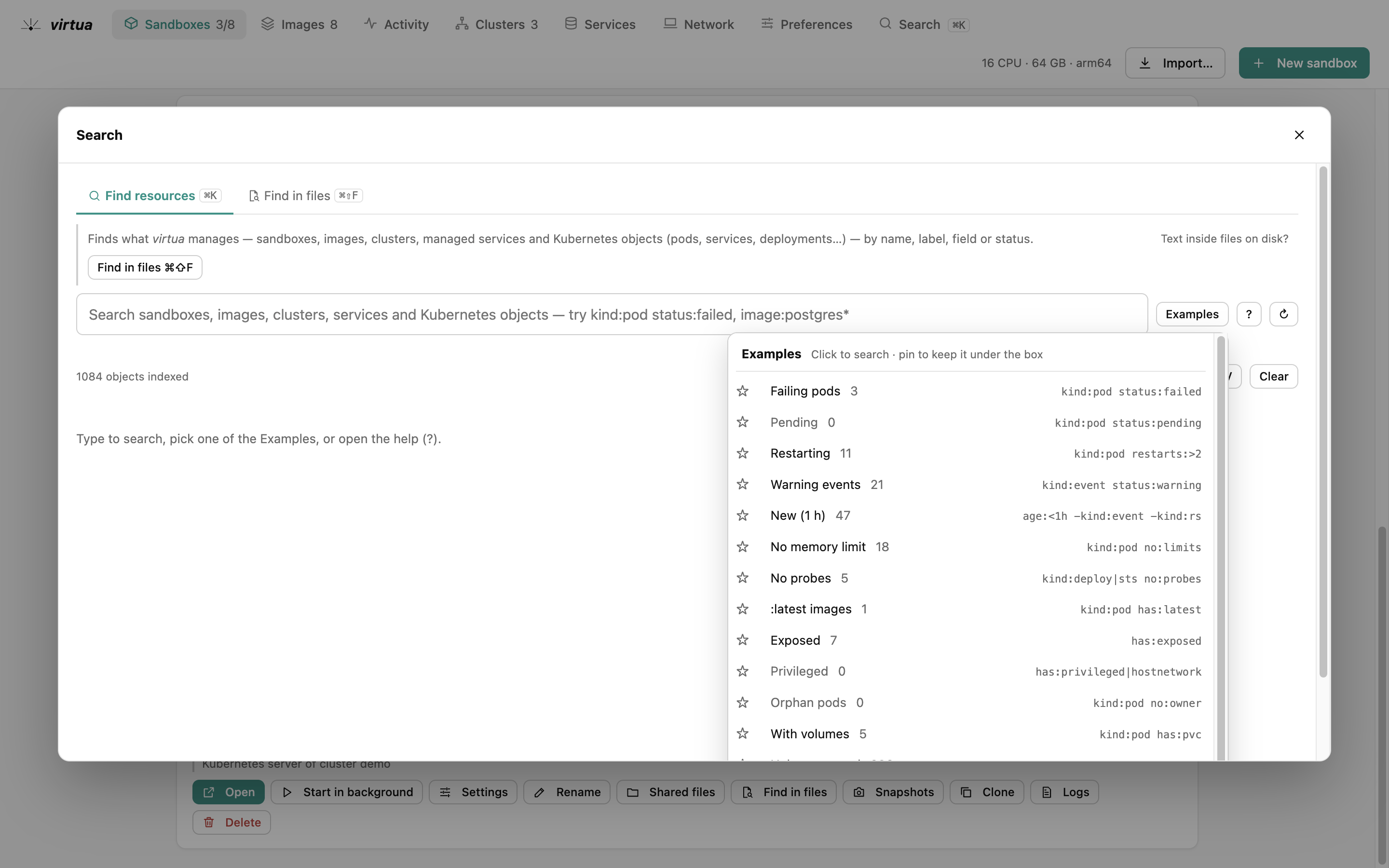1389x868 pixels.
Task: Switch to Find resources tab
Action: [x=154, y=196]
